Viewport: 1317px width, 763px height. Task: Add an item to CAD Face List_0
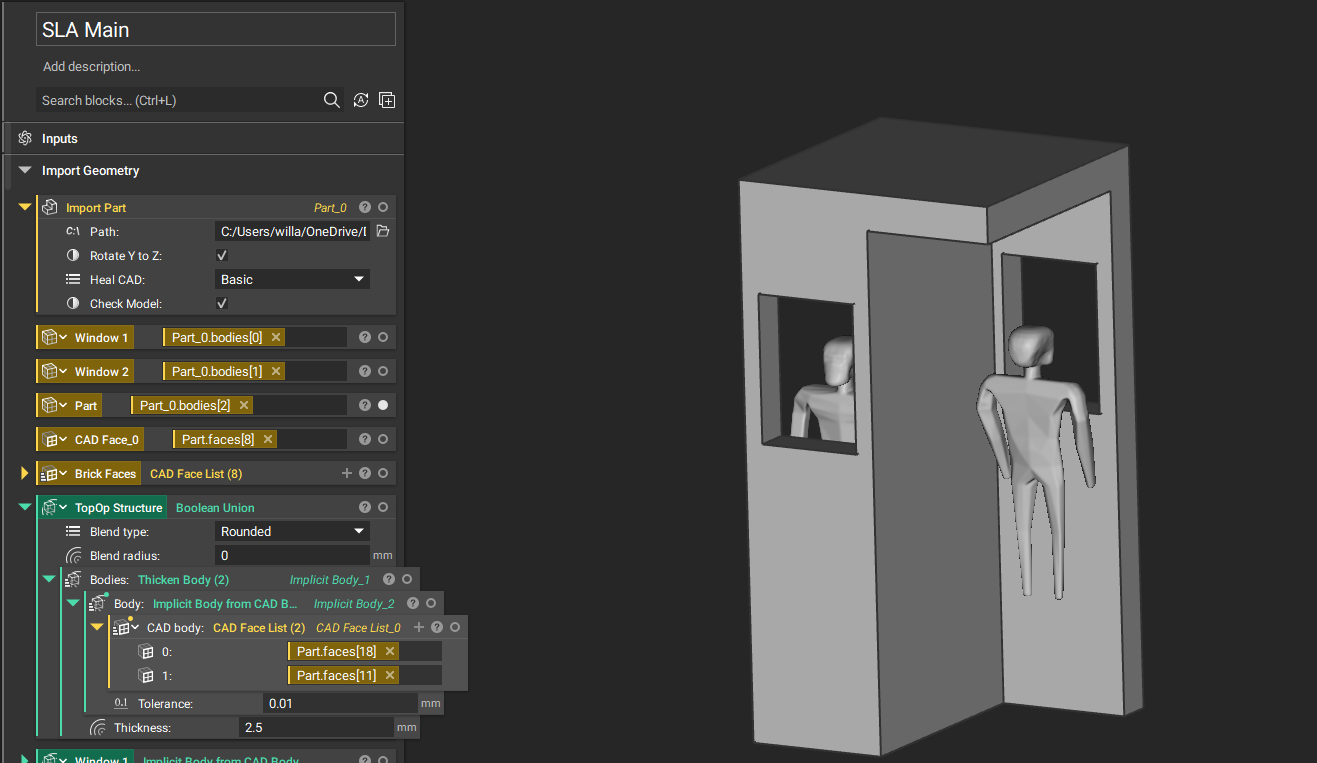pos(419,627)
